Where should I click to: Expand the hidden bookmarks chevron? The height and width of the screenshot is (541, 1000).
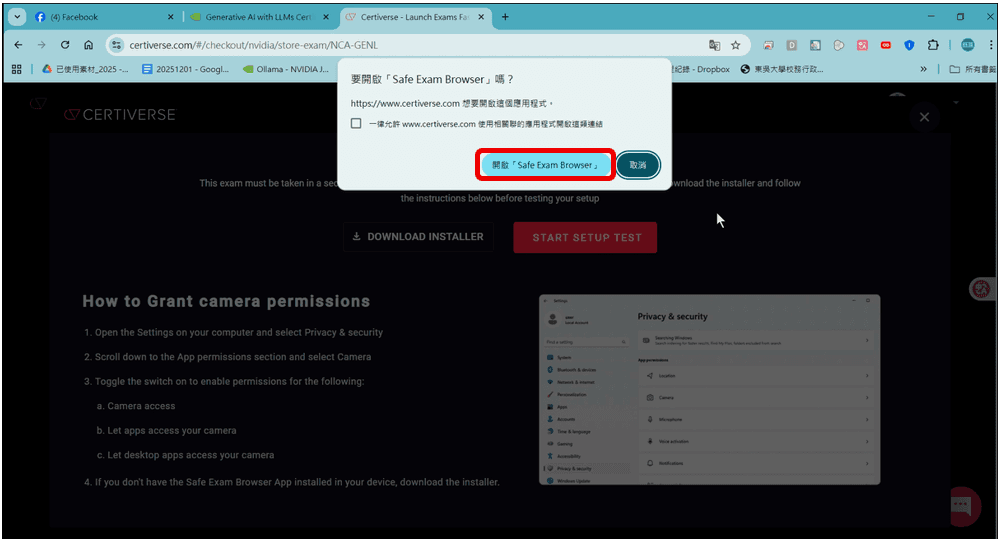[x=923, y=69]
